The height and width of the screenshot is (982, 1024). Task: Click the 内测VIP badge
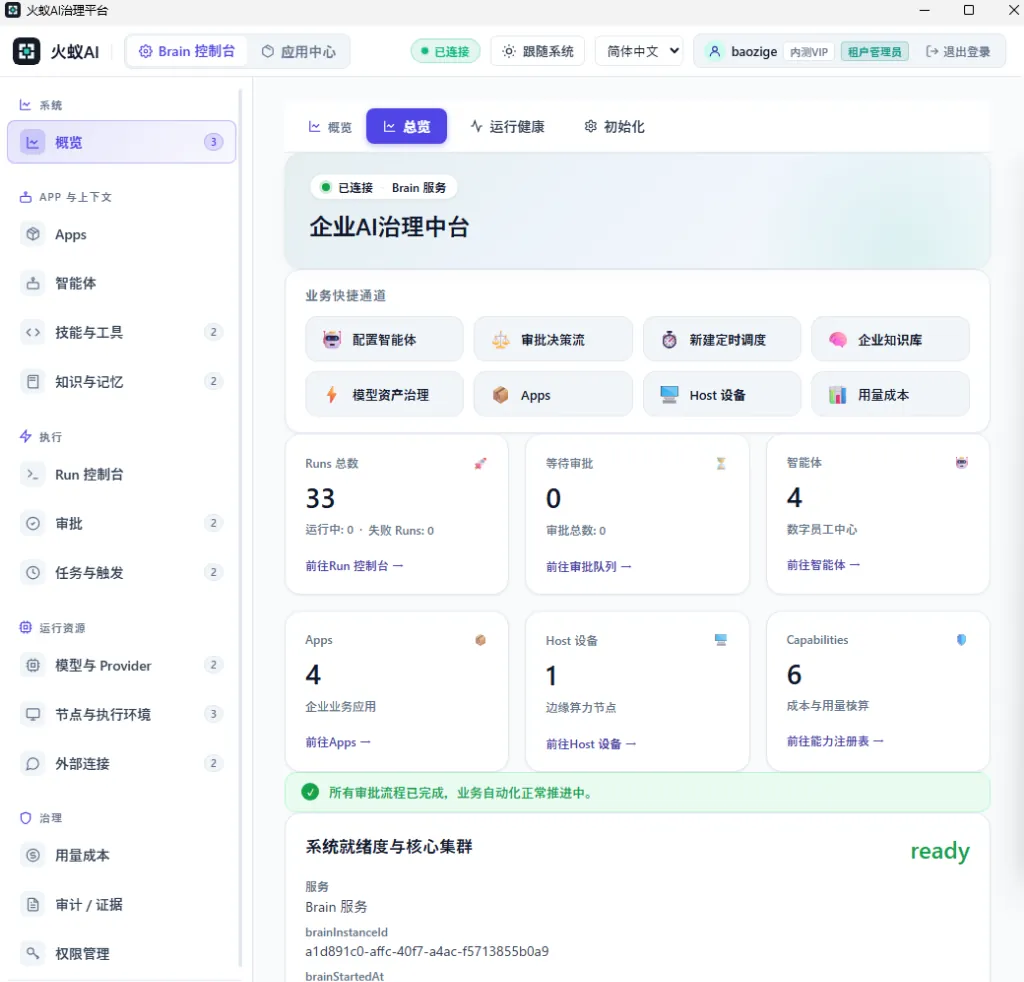[x=808, y=52]
